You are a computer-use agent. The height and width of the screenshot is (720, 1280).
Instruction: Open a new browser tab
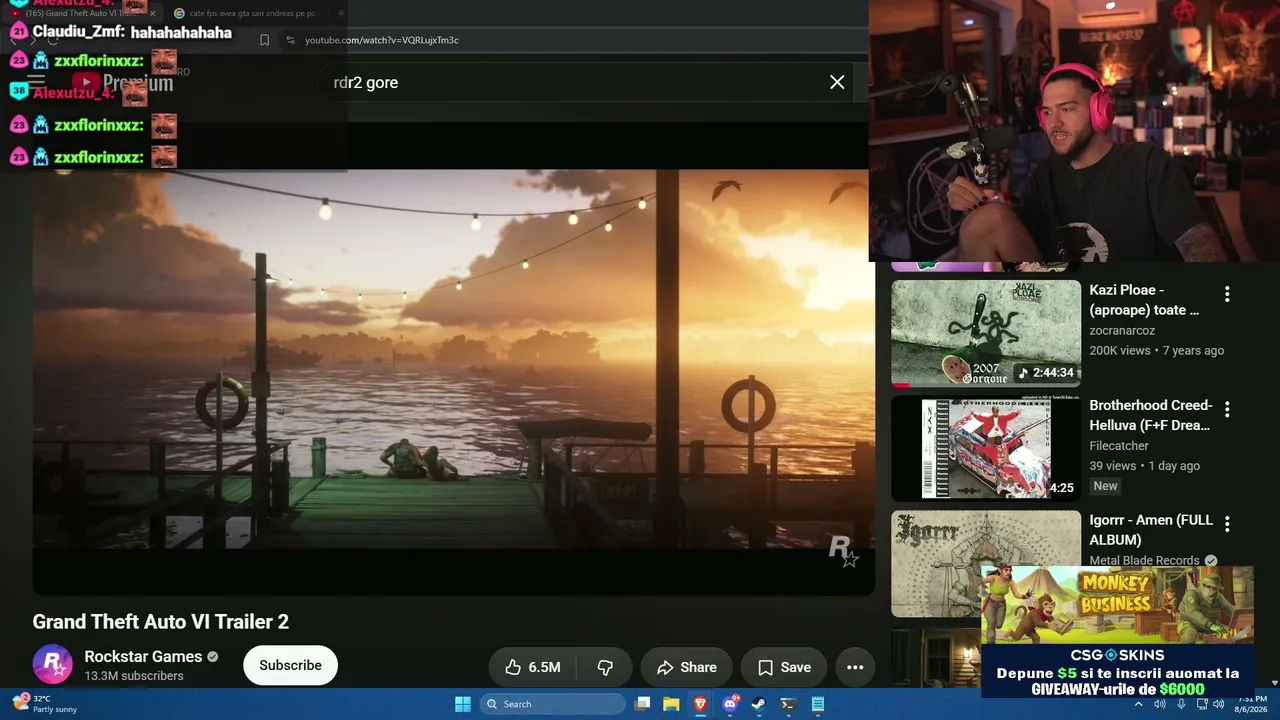coord(341,13)
